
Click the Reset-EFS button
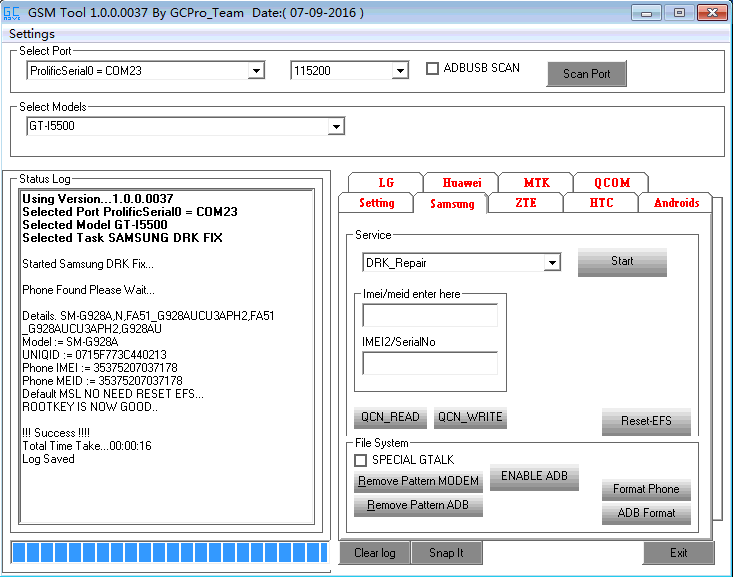tap(646, 421)
